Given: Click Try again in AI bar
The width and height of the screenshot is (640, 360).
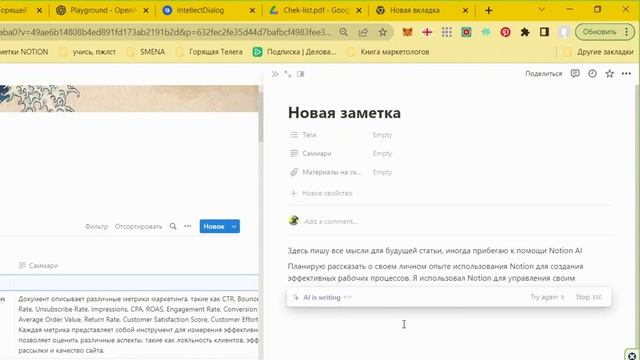Looking at the screenshot, I should coord(547,297).
